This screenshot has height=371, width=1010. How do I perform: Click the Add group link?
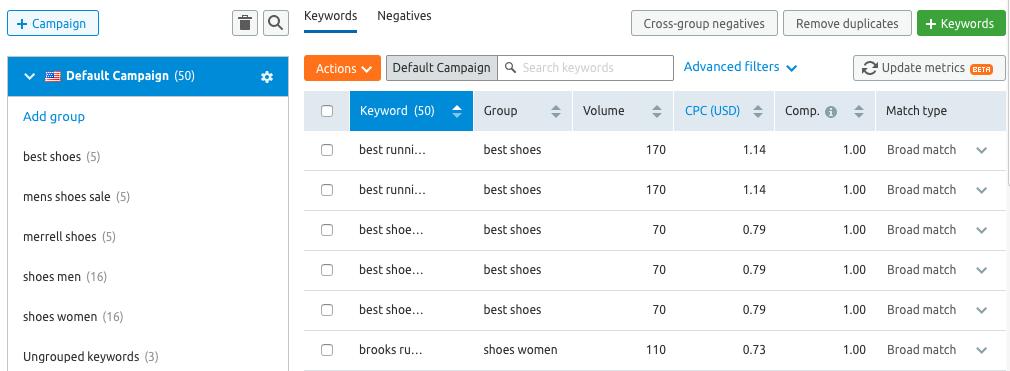pyautogui.click(x=54, y=117)
